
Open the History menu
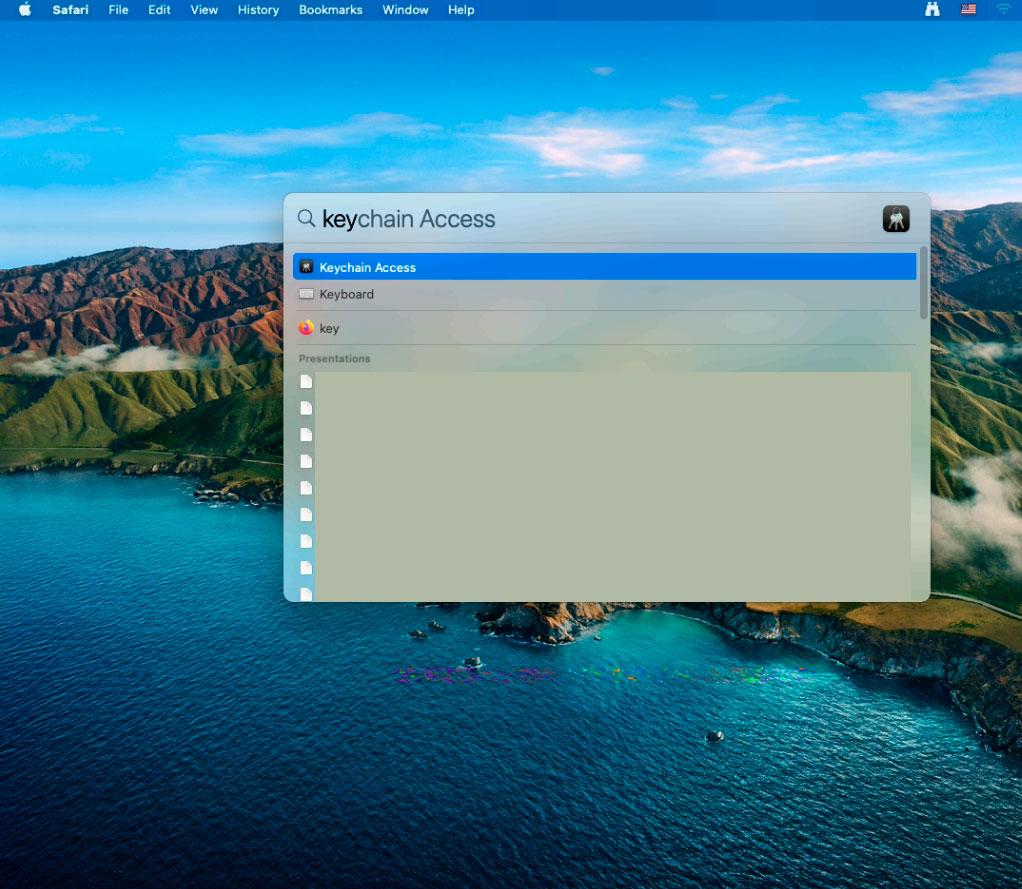pos(258,10)
